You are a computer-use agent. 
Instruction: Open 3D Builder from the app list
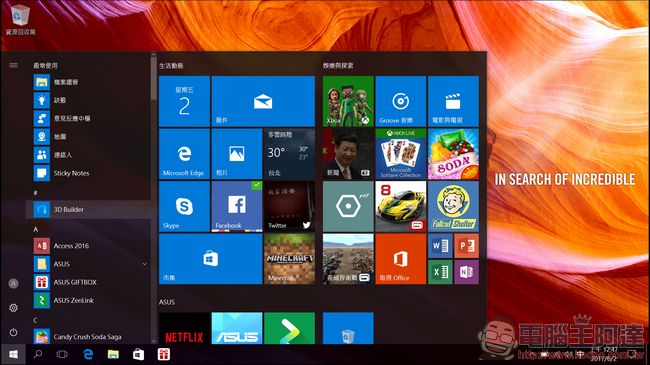click(89, 209)
